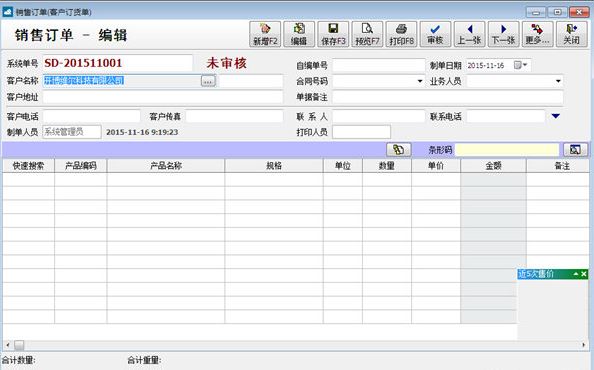This screenshot has width=594, height=370.
Task: Click the horizontal scrollbar thumb
Action: coord(19,345)
